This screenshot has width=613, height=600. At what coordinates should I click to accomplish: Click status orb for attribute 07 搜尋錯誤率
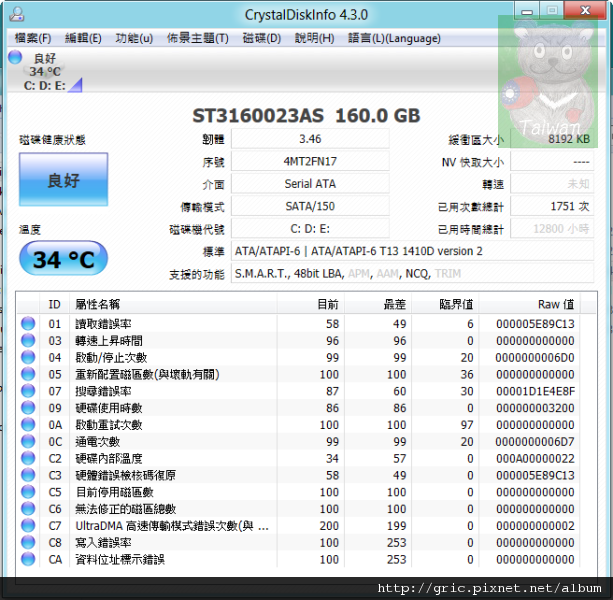click(28, 391)
